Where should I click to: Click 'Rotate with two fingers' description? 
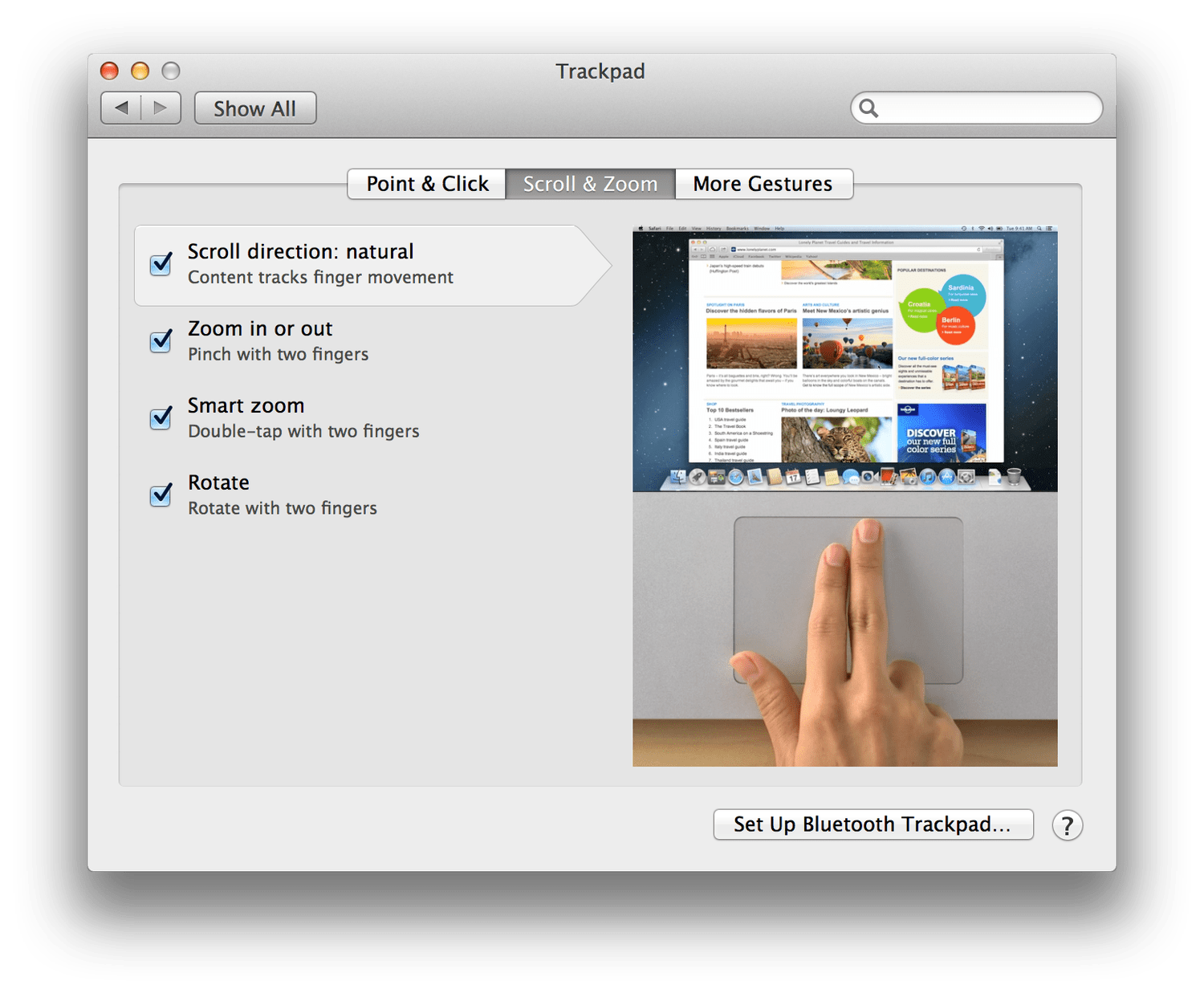[283, 508]
